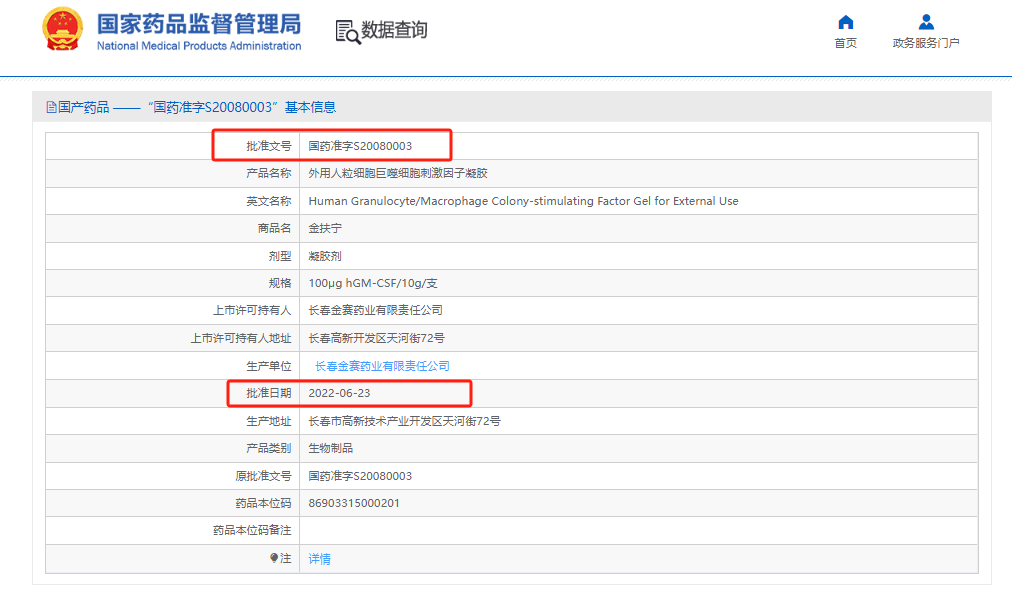Image resolution: width=1012 pixels, height=594 pixels.
Task: Open 政务服务门户 user icon
Action: click(x=926, y=23)
